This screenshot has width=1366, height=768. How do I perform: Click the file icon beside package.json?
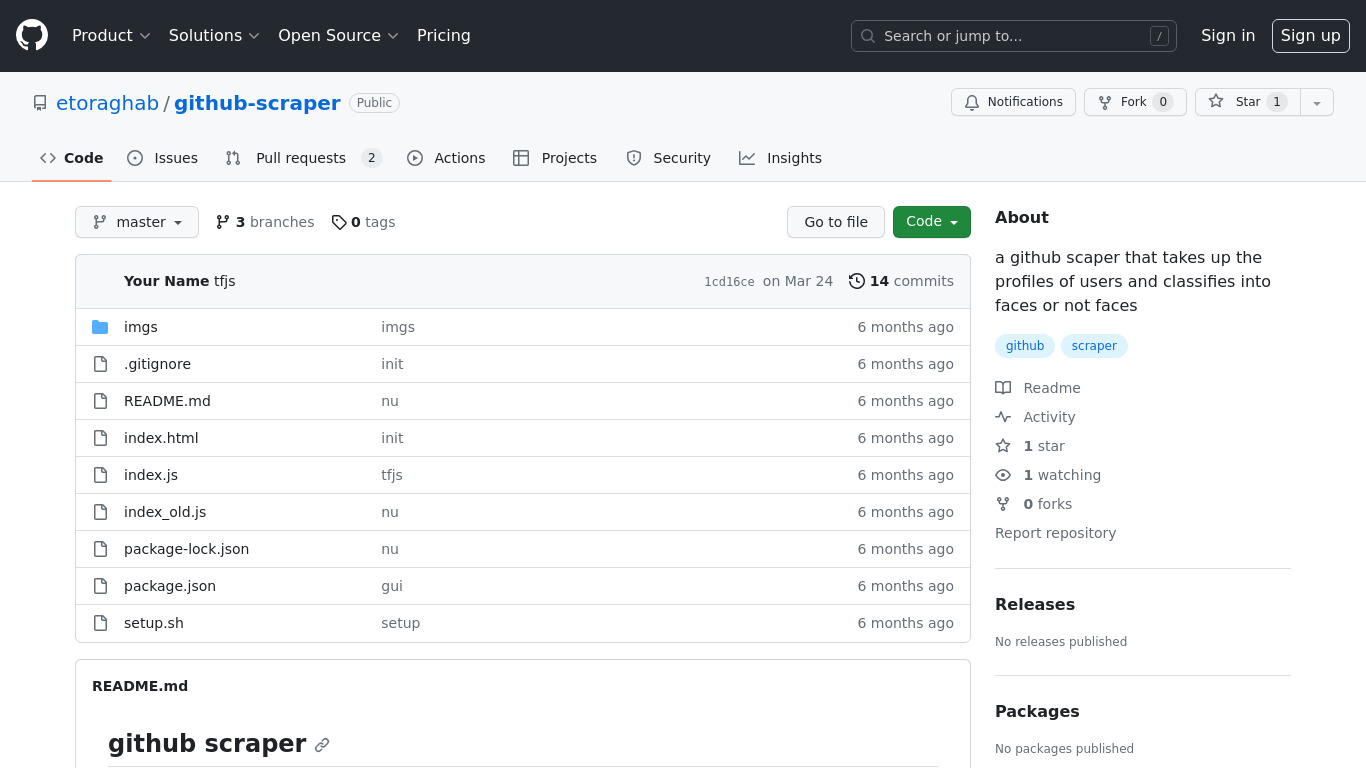[100, 586]
